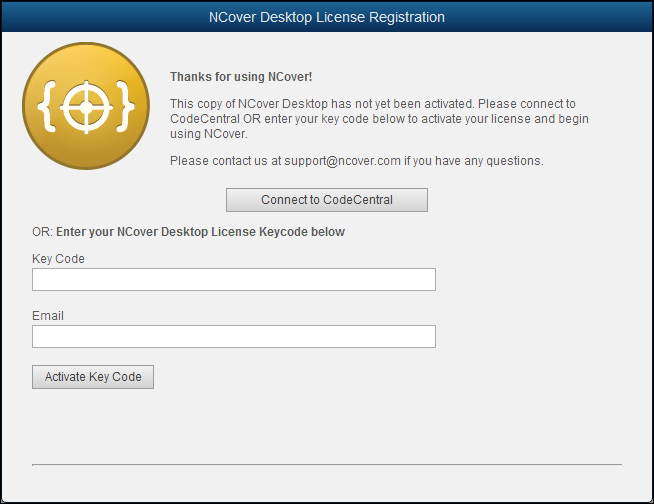The height and width of the screenshot is (504, 654).
Task: Click the "OR:" text above Key Code
Action: (x=42, y=232)
